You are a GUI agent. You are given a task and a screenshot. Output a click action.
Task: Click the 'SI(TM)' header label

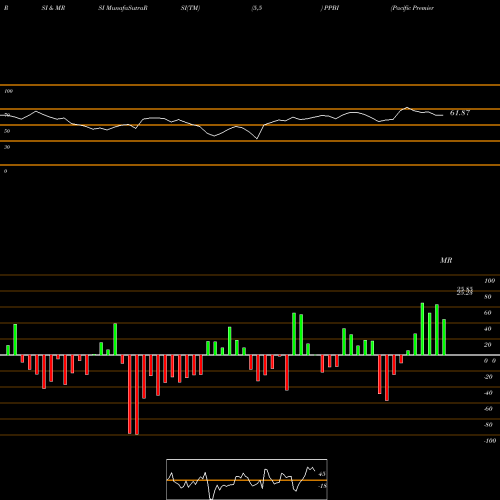190,8
